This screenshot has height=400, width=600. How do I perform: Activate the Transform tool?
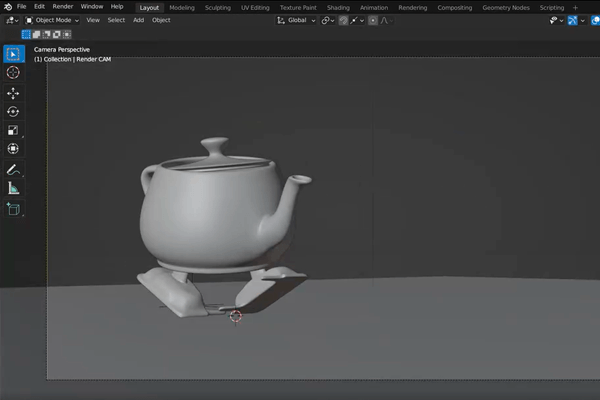(x=13, y=149)
